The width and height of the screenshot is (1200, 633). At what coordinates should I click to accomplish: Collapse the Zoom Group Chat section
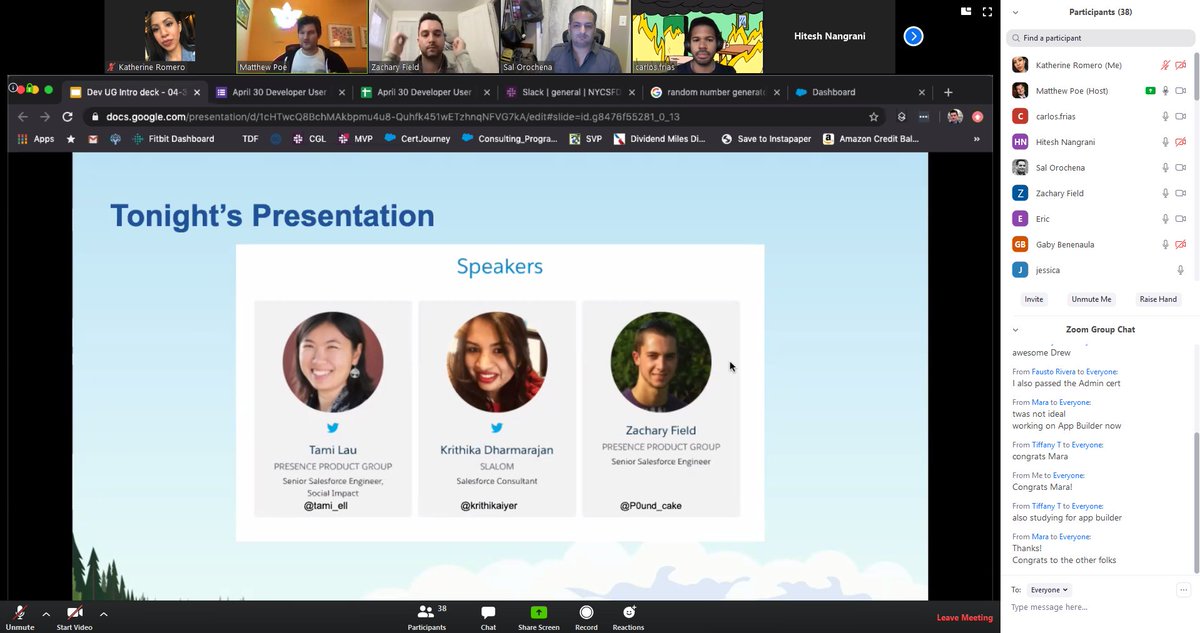click(1015, 329)
